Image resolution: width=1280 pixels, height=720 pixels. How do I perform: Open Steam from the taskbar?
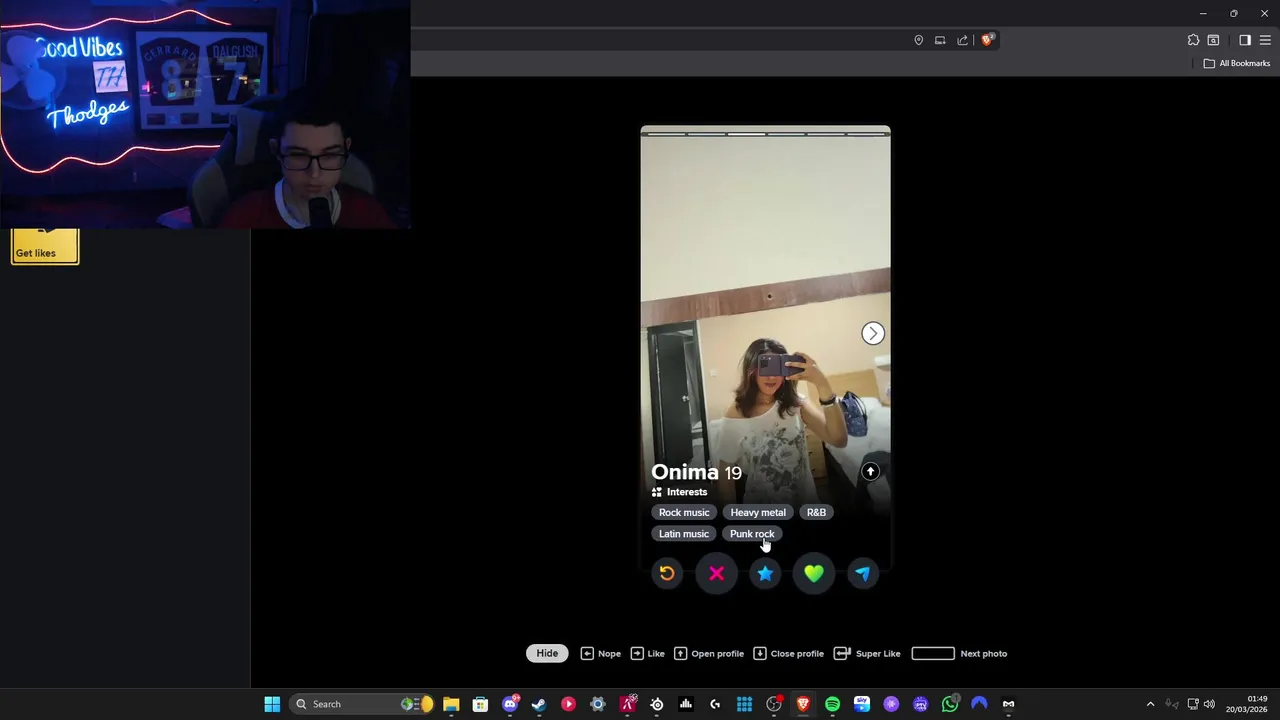[x=539, y=704]
